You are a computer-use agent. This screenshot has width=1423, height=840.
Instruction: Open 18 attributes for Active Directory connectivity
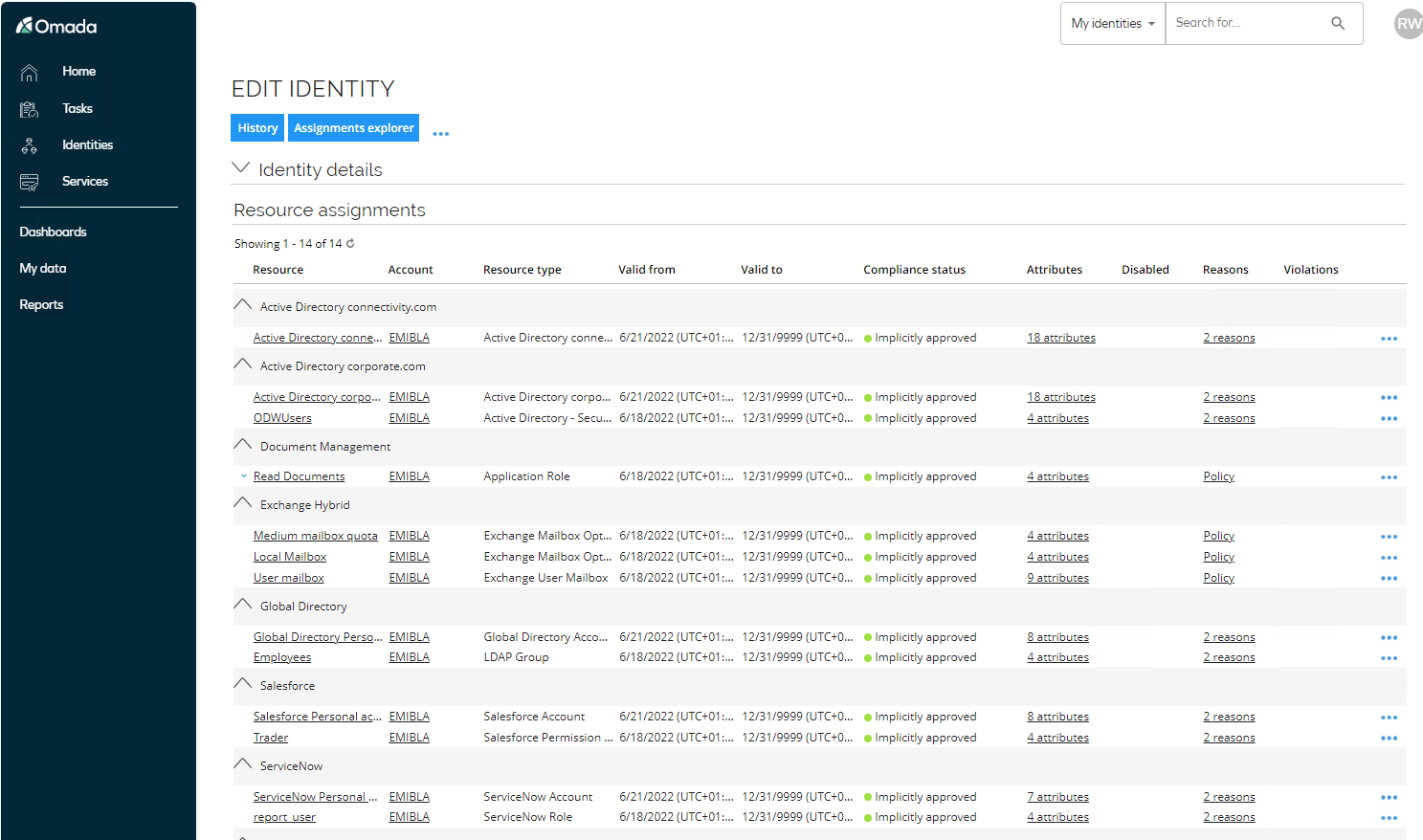pos(1061,338)
